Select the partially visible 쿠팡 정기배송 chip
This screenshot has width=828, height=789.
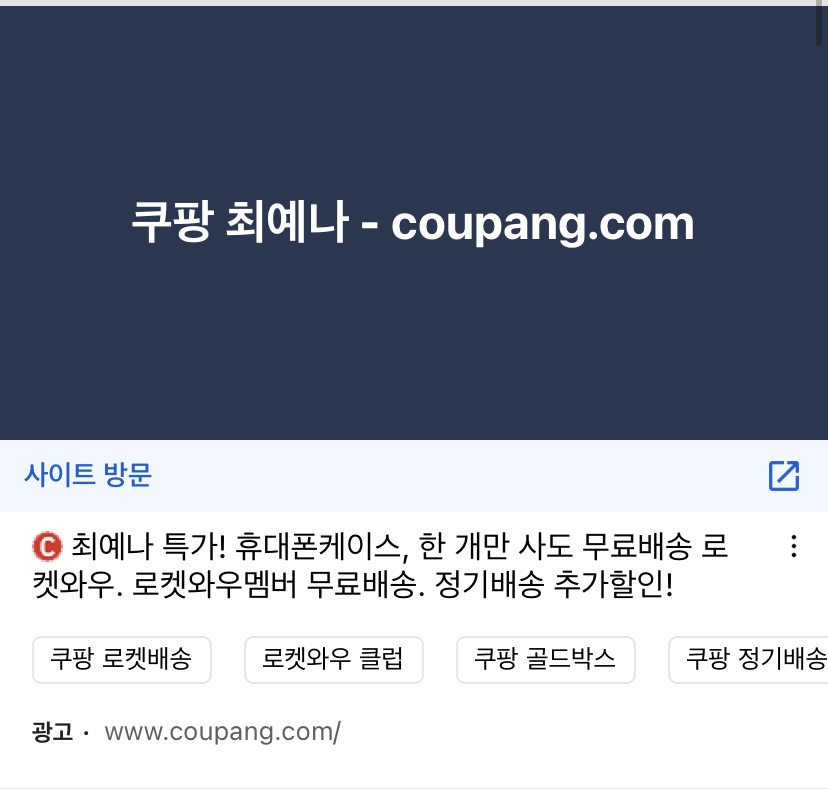[x=748, y=660]
